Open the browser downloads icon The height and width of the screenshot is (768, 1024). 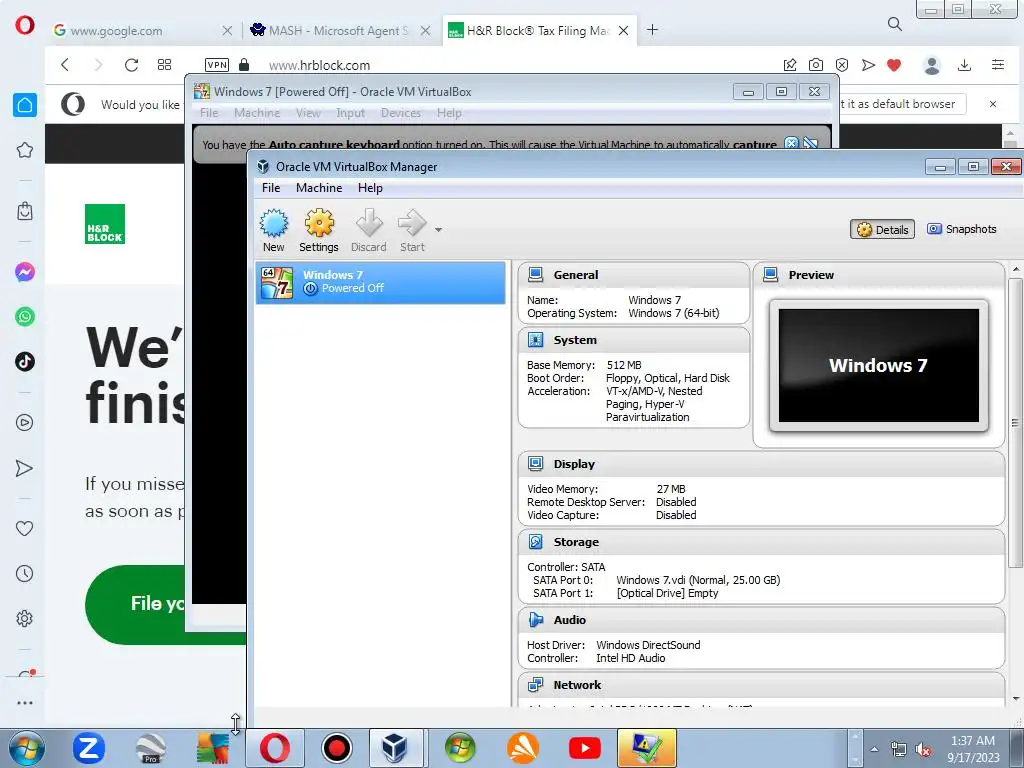964,65
